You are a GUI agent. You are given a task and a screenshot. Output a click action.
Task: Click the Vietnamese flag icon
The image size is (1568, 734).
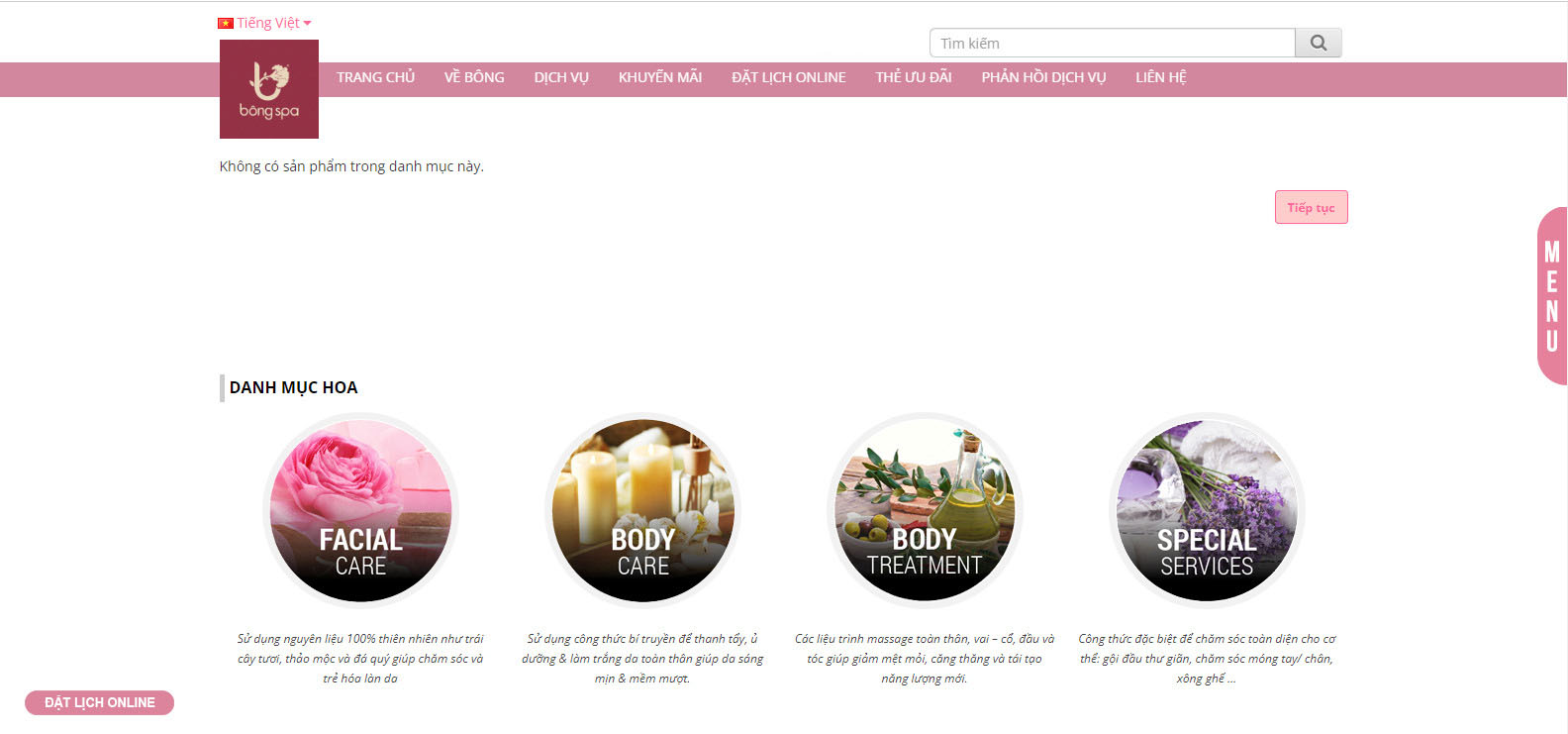click(226, 23)
